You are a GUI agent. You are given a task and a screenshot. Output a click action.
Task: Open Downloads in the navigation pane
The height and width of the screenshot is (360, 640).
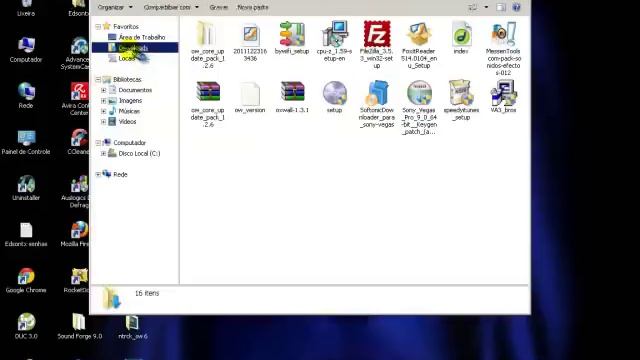(x=135, y=48)
